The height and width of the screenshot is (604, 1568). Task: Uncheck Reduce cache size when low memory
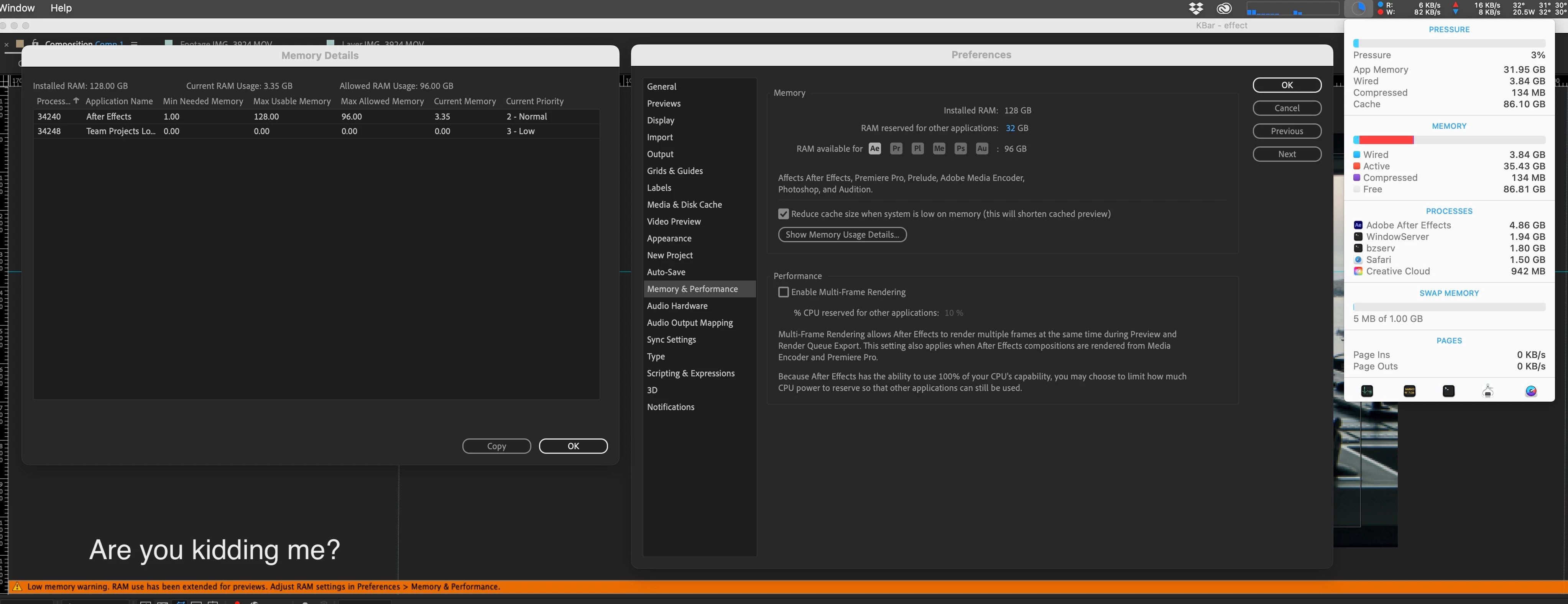[x=783, y=214]
